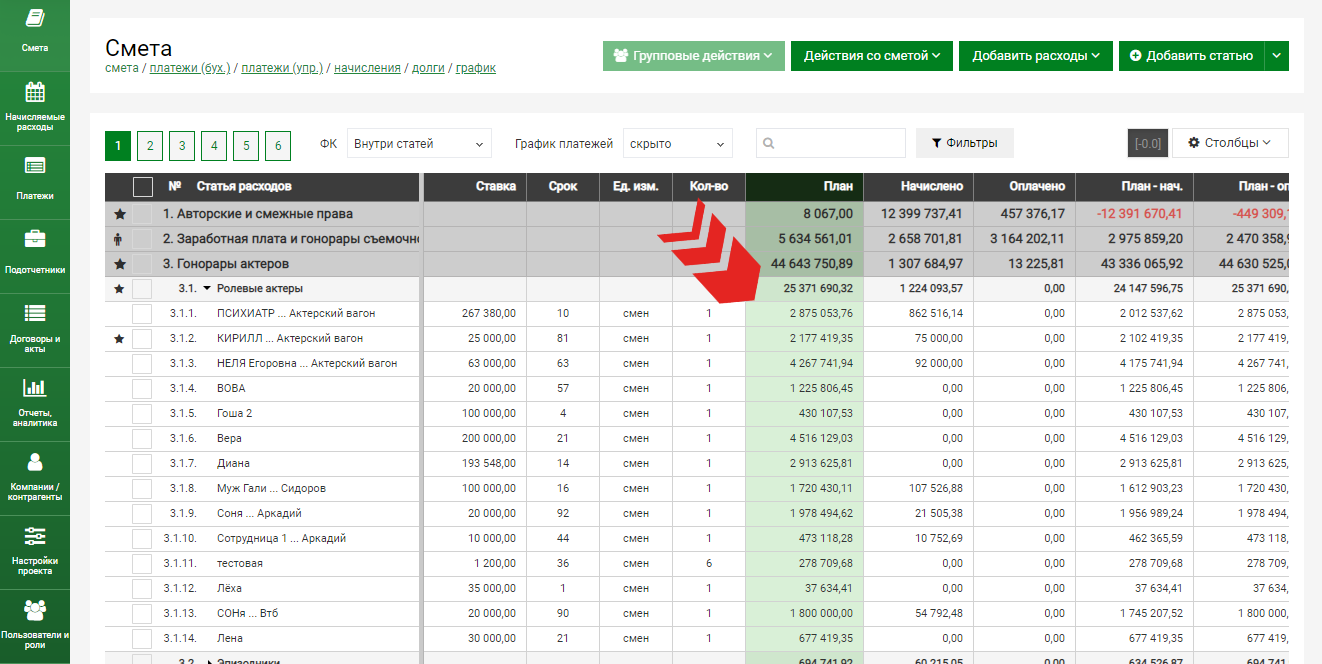1322x664 pixels.
Task: Click the Фильтры button
Action: pyautogui.click(x=964, y=143)
